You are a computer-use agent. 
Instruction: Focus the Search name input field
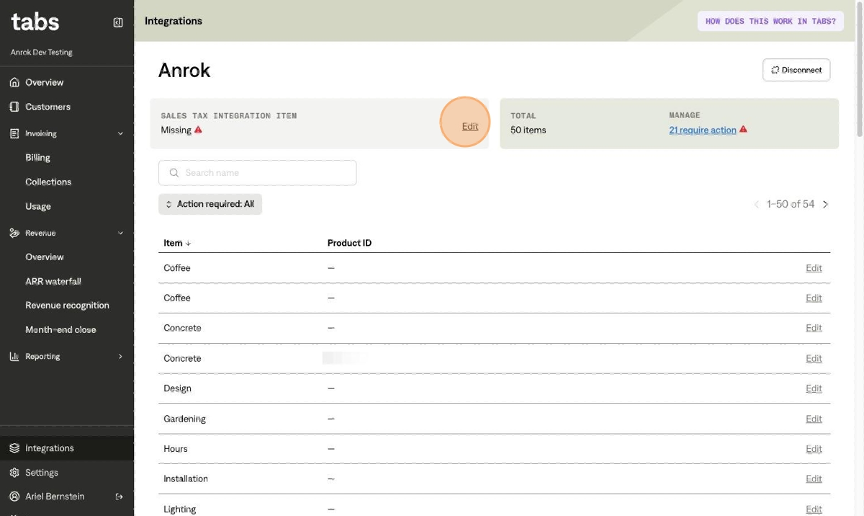click(x=265, y=173)
